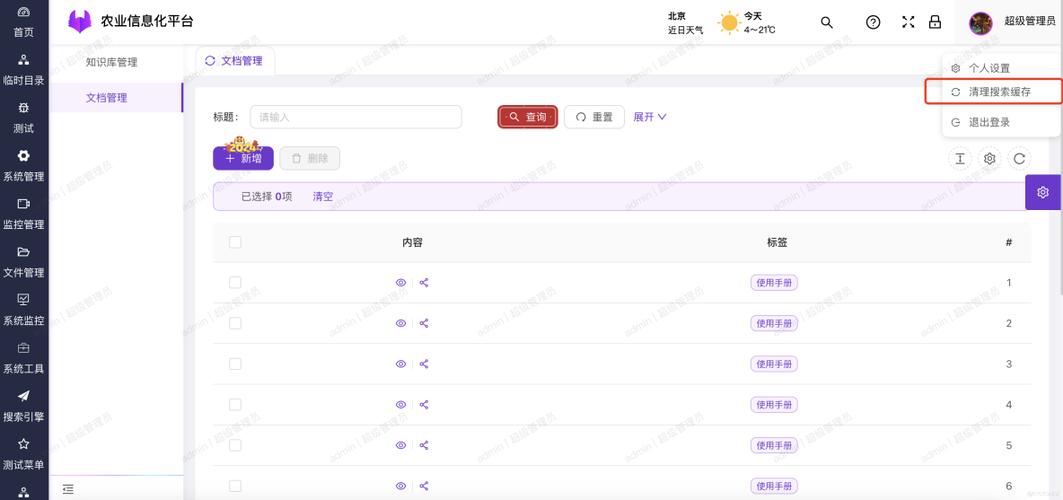Viewport: 1063px width, 500px height.
Task: Share document in row 3
Action: tap(424, 364)
